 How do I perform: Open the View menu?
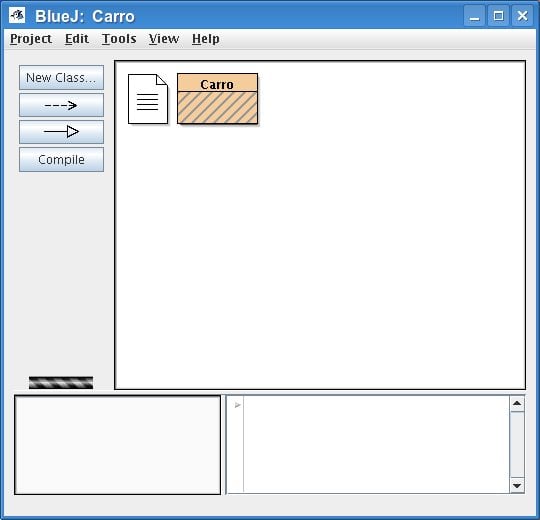point(164,39)
